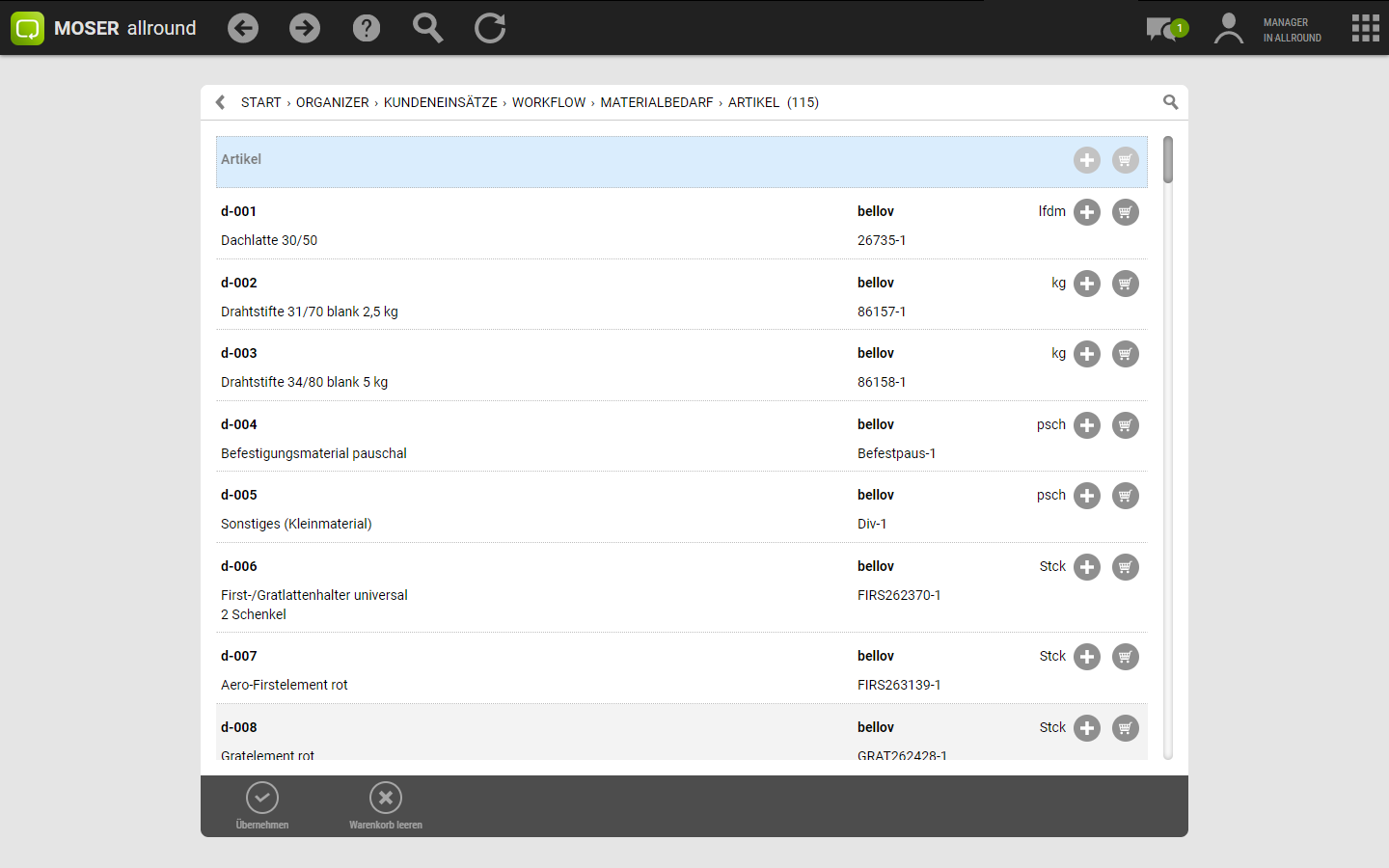Click cart icon for d-002 Drahtstifte
1389x868 pixels.
[1126, 284]
